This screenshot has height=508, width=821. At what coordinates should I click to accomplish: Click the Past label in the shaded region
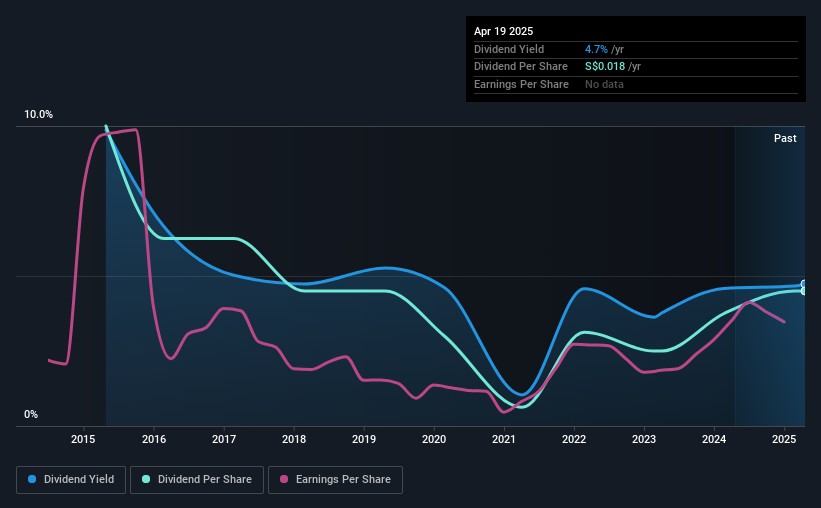point(785,138)
